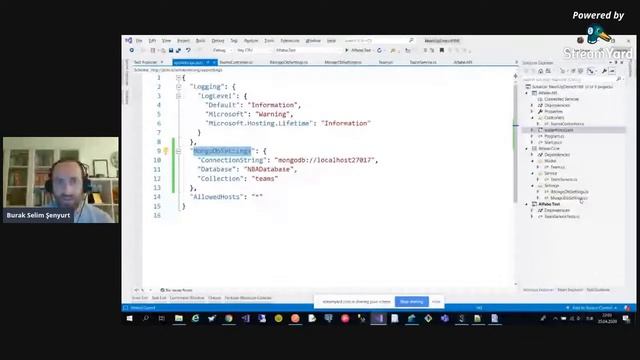Image resolution: width=640 pixels, height=360 pixels.
Task: Click Add to Source Control in status bar
Action: 591,308
